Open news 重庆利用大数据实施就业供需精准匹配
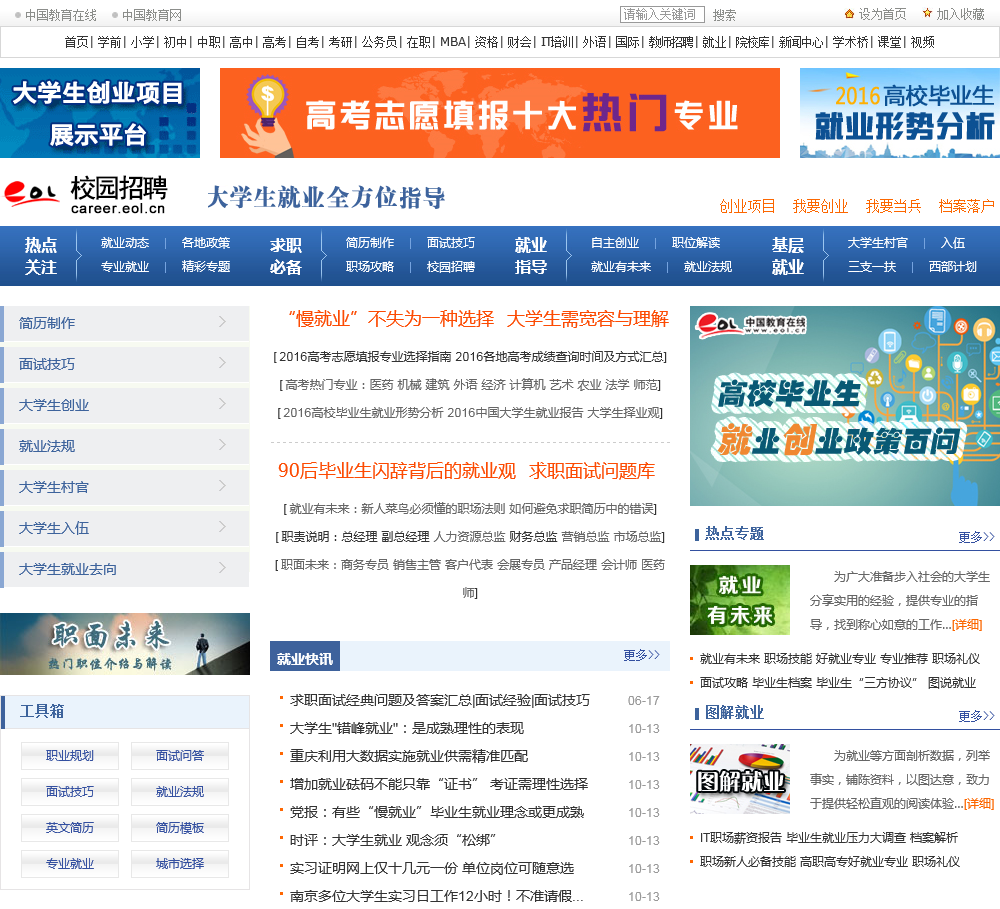 409,757
